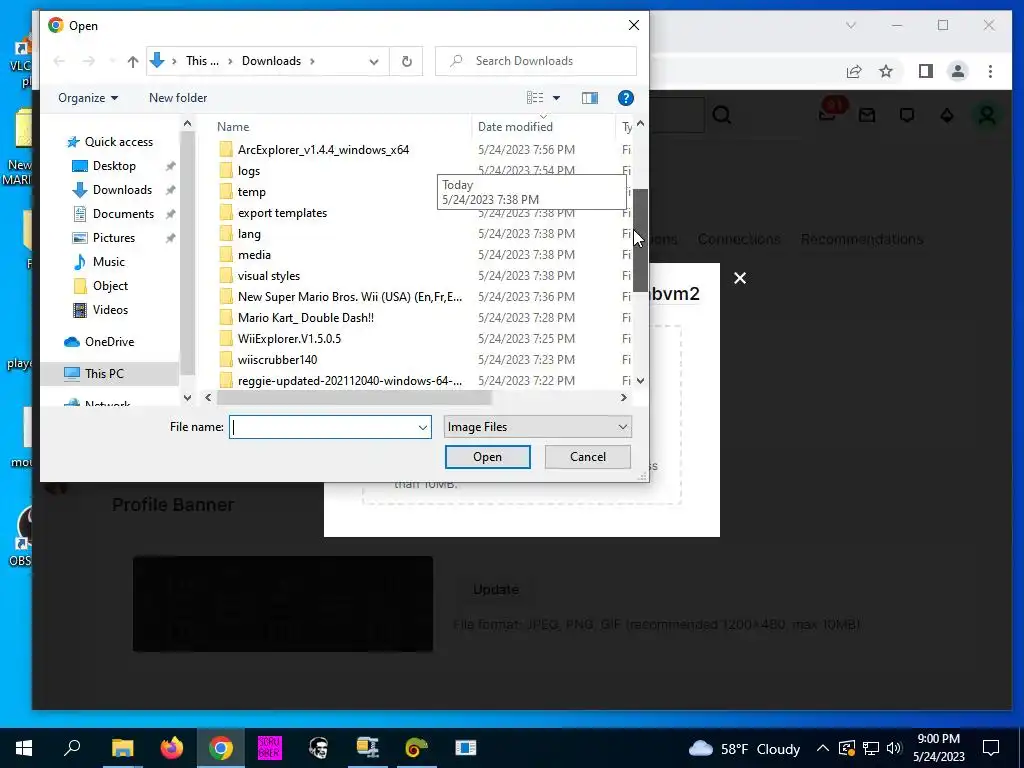
Task: Click Downloads in the address breadcrumb
Action: click(271, 61)
